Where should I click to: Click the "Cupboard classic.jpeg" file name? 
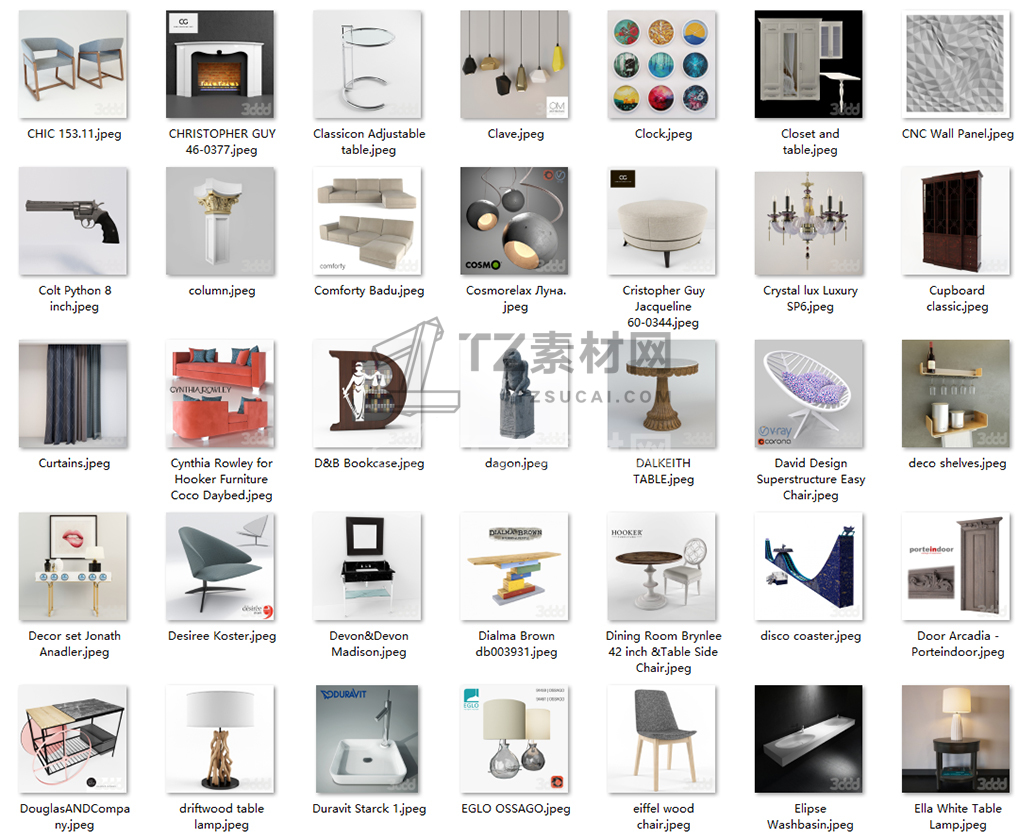[957, 298]
